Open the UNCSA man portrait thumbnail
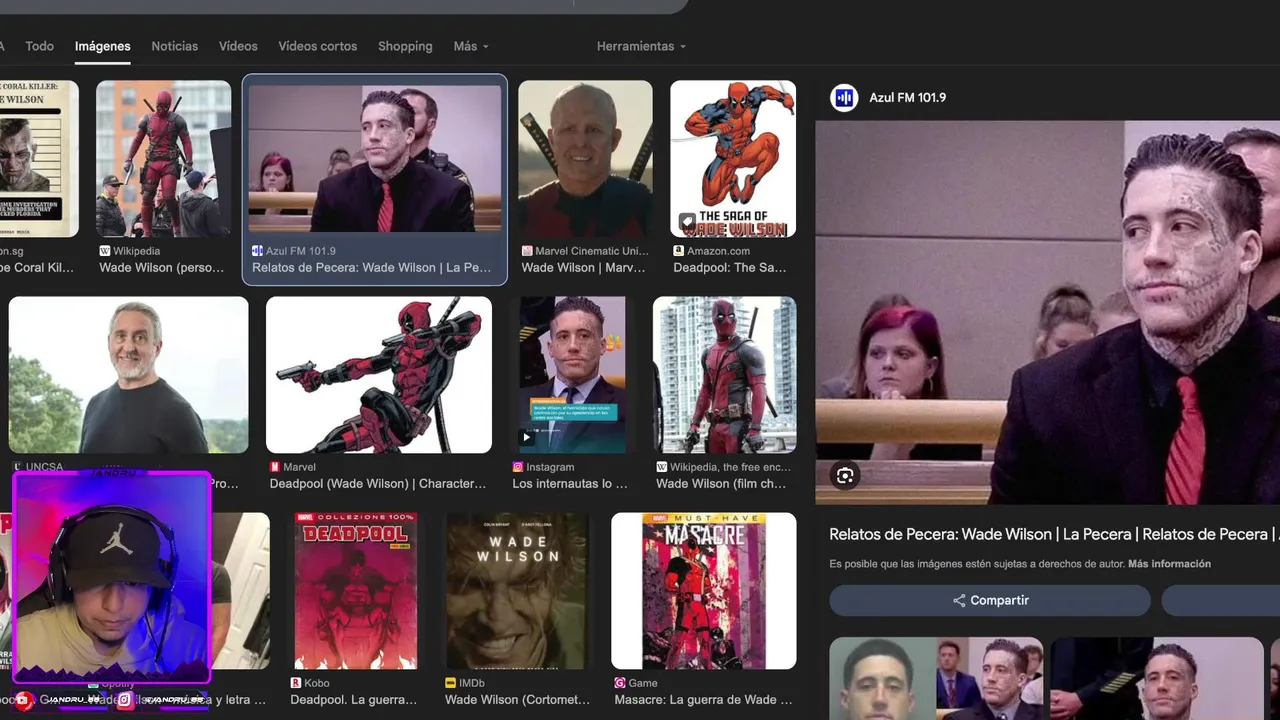This screenshot has height=720, width=1280. tap(128, 375)
